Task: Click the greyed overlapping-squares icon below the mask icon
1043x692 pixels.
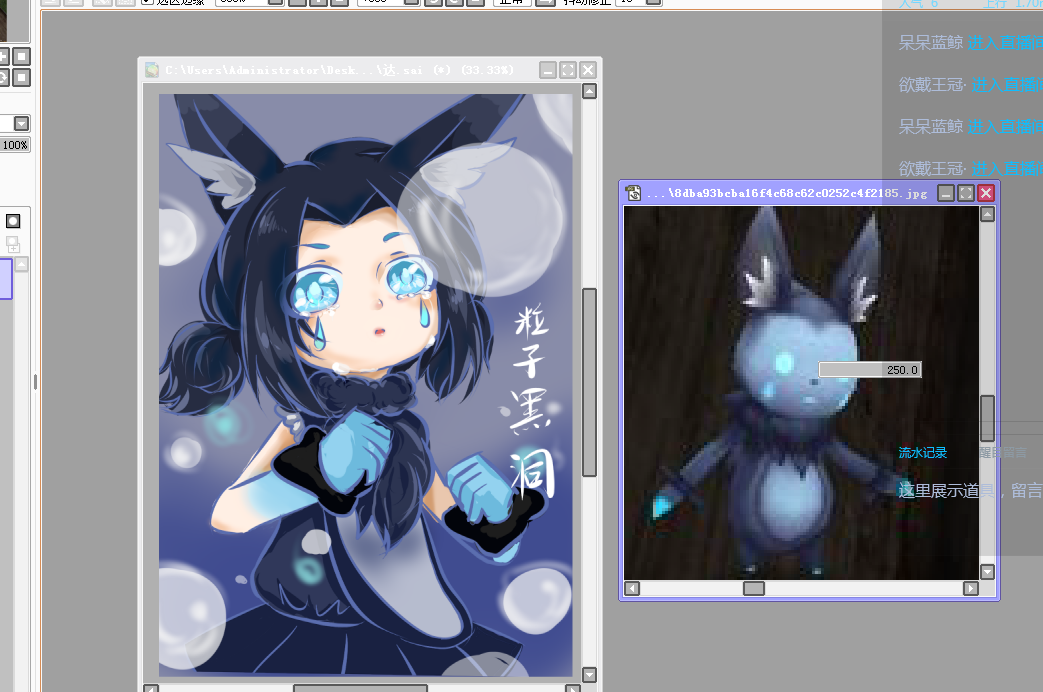Action: pos(13,244)
